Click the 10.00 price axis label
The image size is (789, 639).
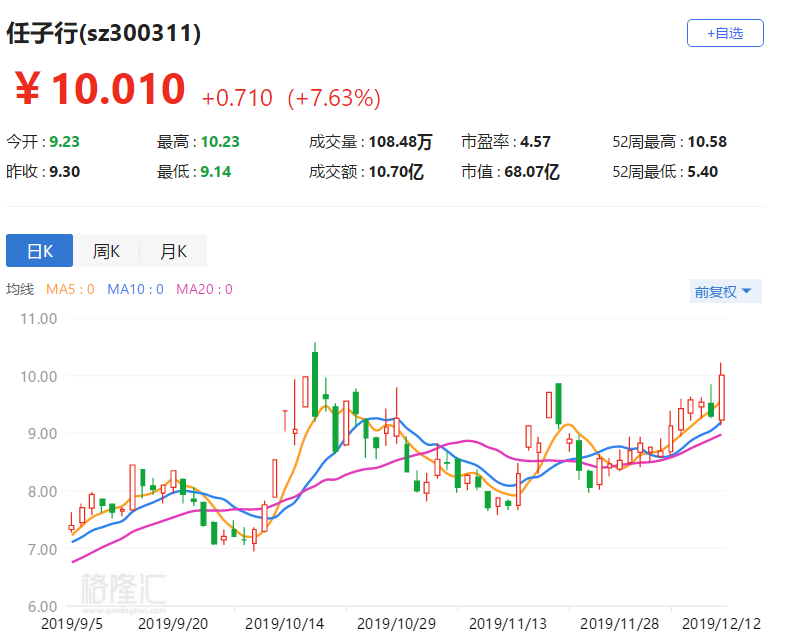(x=39, y=376)
